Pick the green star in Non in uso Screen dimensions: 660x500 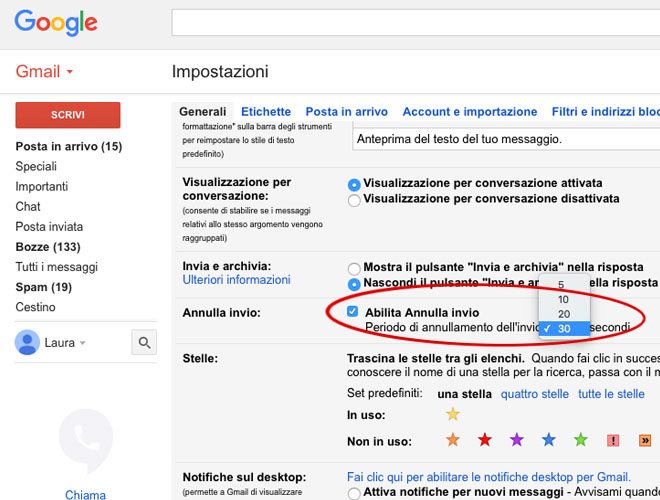[580, 440]
